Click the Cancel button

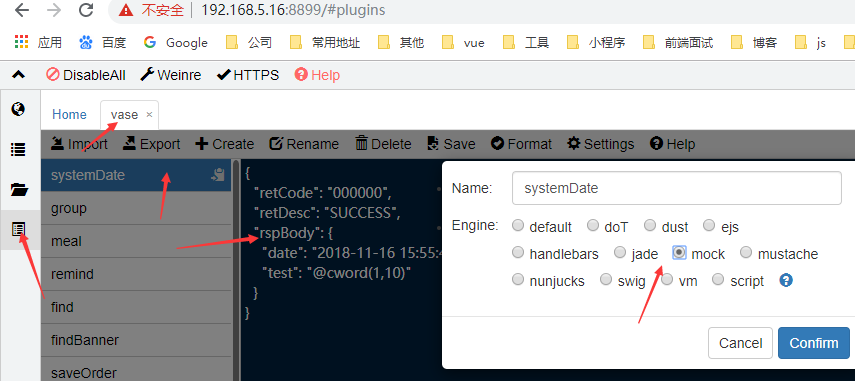click(x=740, y=343)
